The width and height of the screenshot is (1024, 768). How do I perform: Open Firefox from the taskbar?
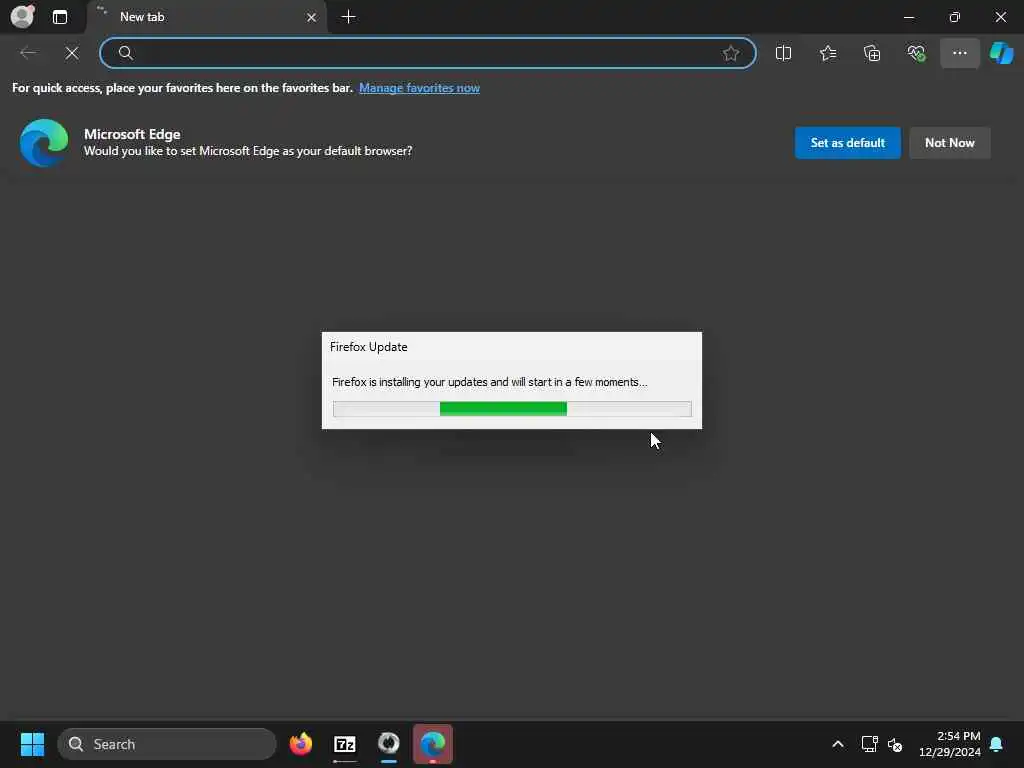tap(301, 744)
